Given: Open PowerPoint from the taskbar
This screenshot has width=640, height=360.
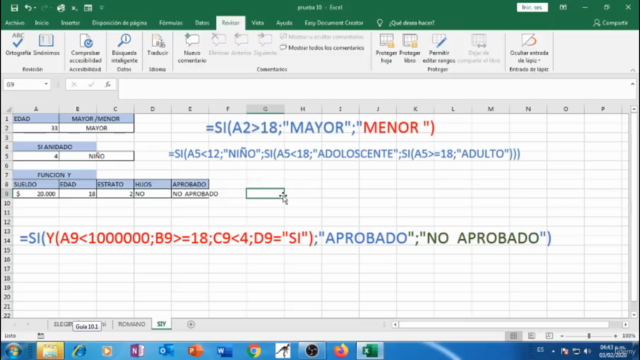Looking at the screenshot, I should point(196,351).
